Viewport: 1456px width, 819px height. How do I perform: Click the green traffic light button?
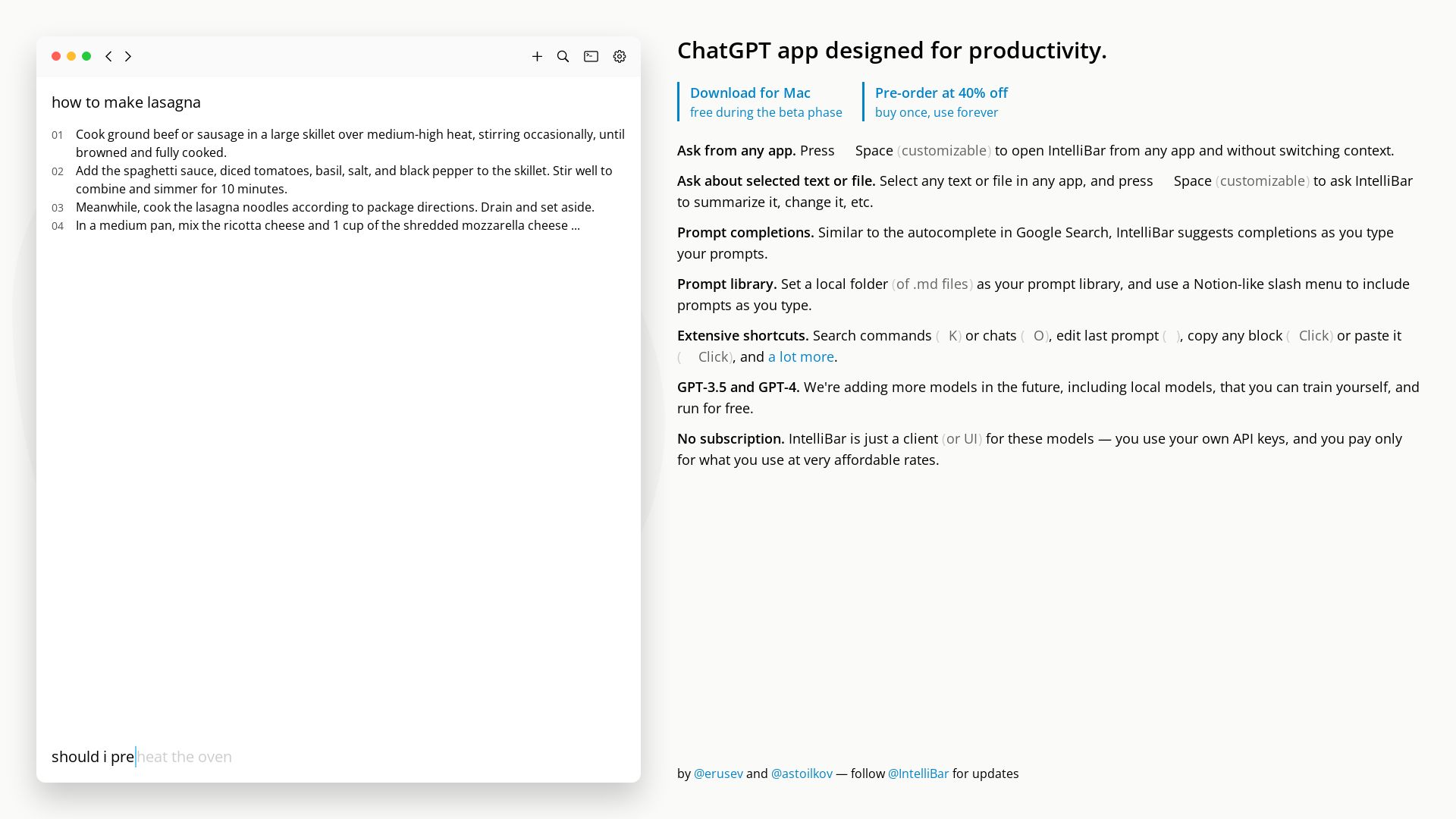point(86,56)
